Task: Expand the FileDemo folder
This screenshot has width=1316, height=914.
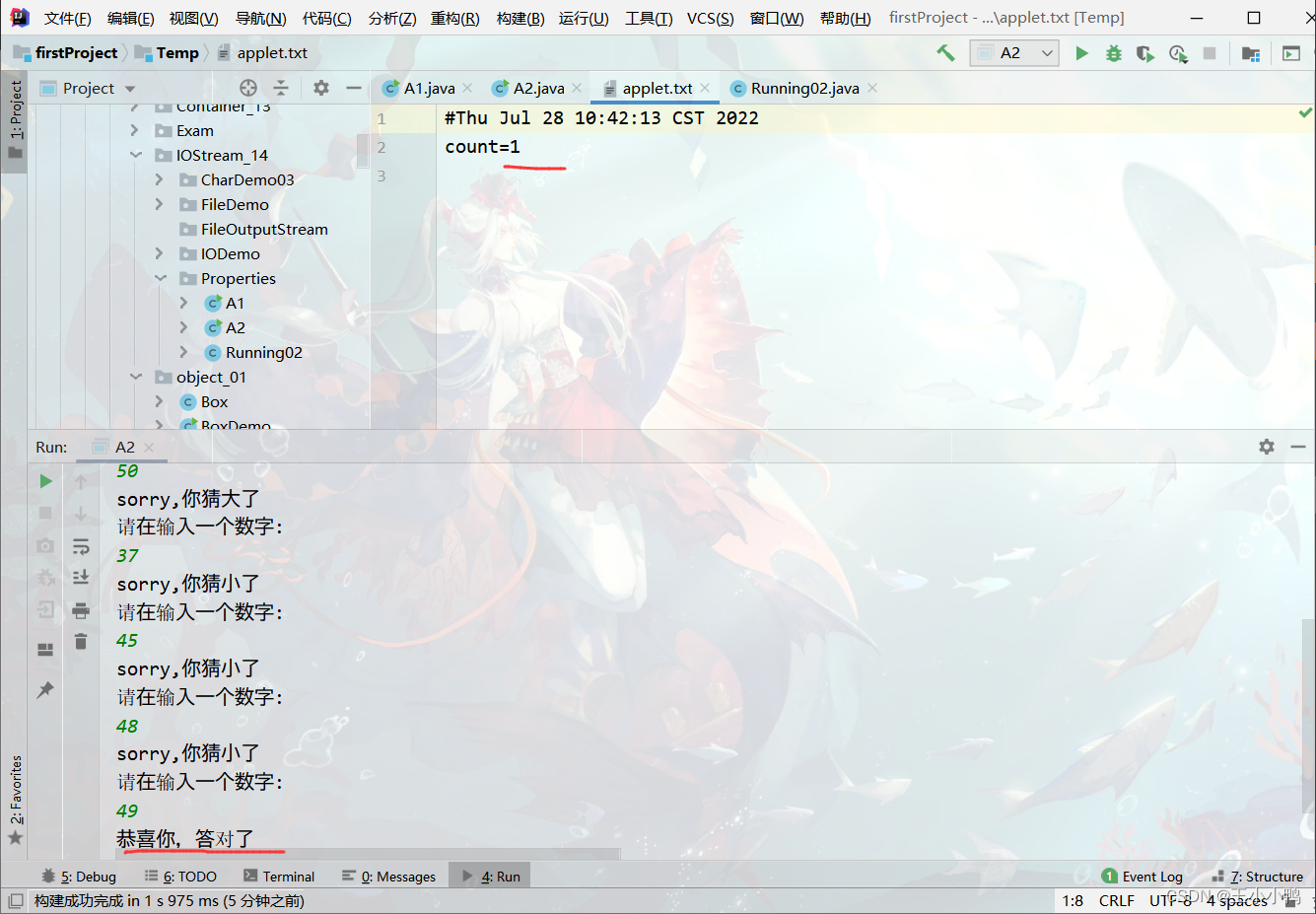Action: (160, 204)
